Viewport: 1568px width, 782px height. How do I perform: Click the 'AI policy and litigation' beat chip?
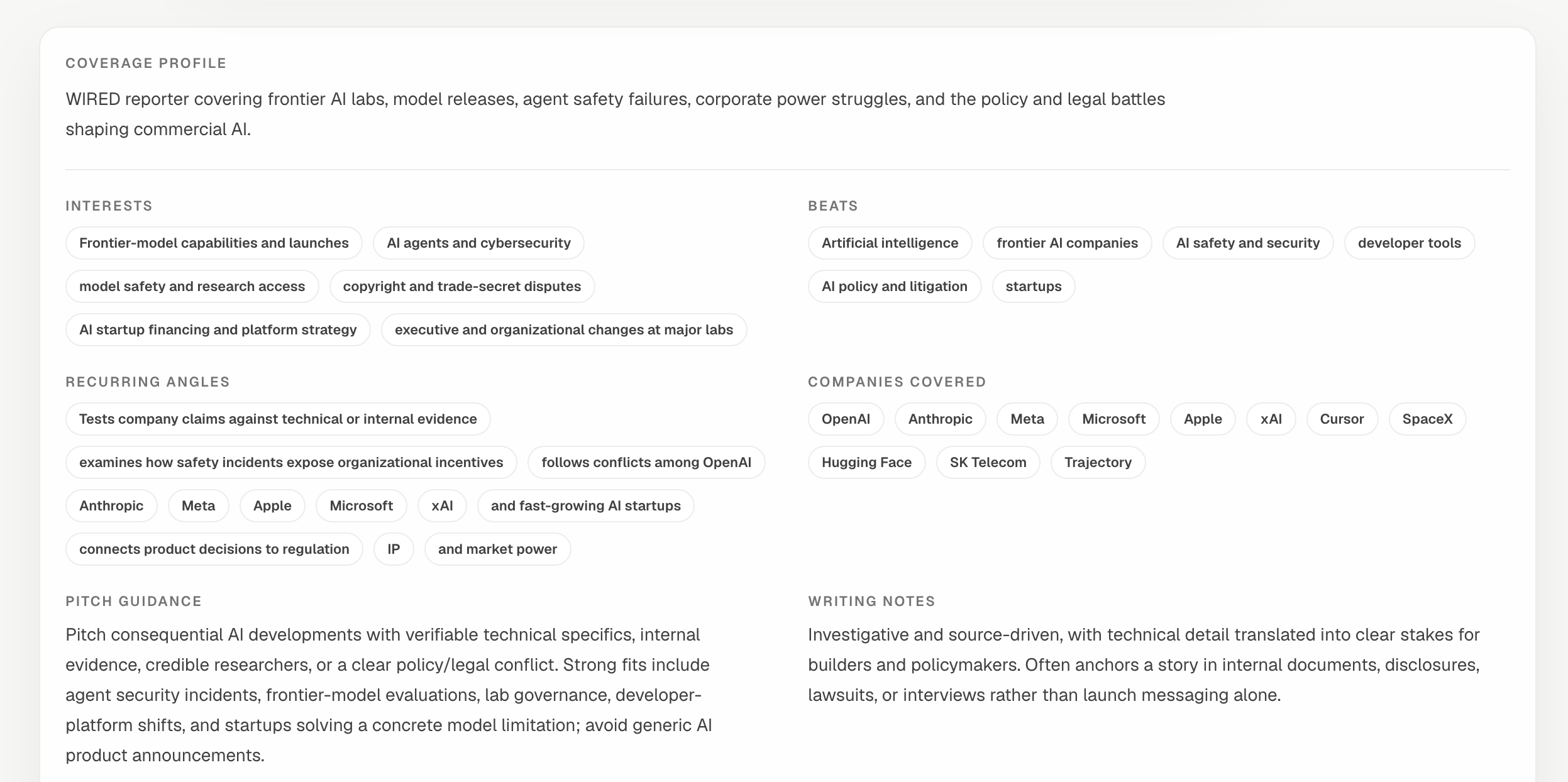tap(894, 287)
